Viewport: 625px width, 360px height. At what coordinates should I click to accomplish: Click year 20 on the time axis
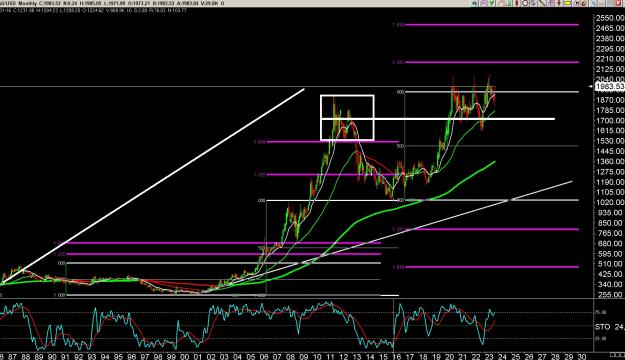pyautogui.click(x=450, y=356)
